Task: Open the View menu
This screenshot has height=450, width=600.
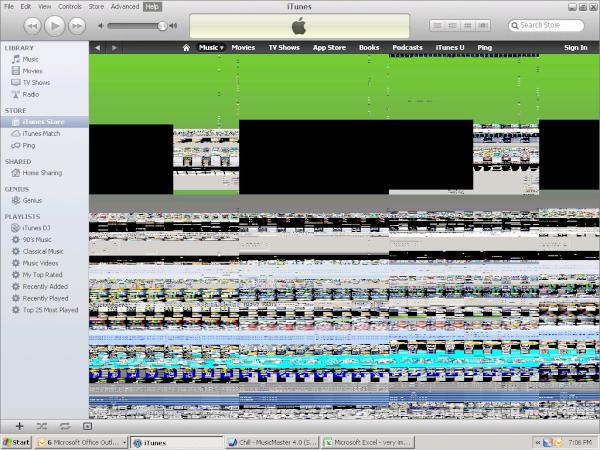Action: pyautogui.click(x=44, y=7)
